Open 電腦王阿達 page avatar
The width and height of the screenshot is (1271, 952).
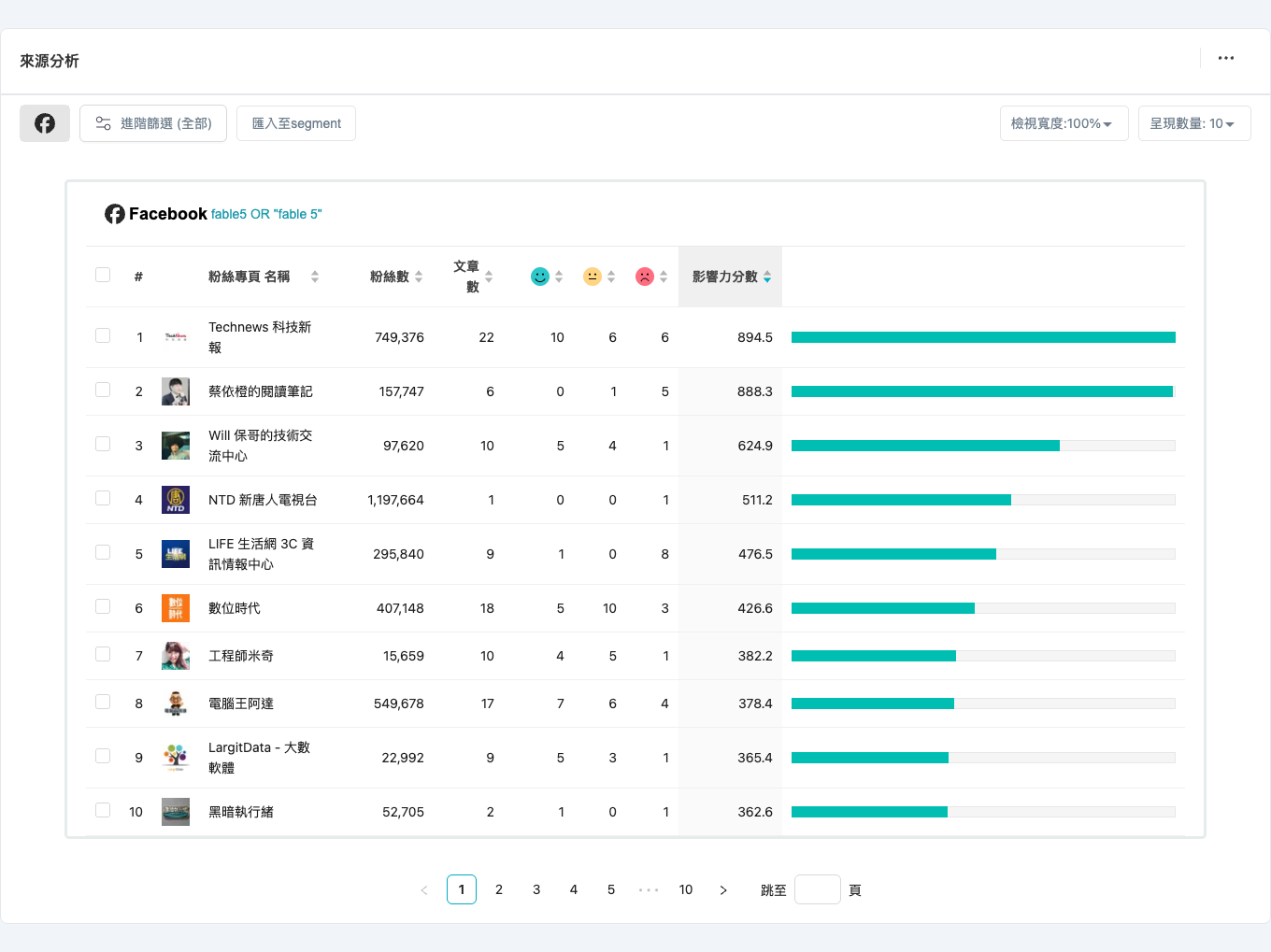point(176,703)
